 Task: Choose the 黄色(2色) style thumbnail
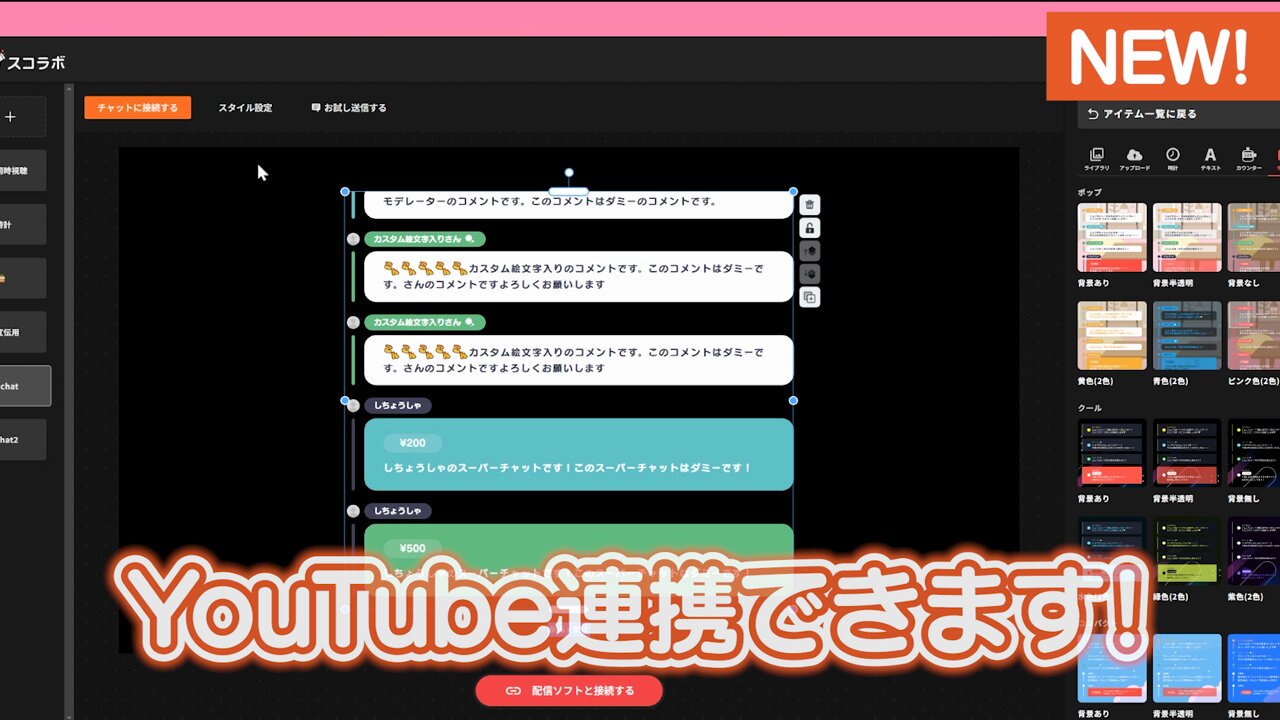tap(1112, 336)
